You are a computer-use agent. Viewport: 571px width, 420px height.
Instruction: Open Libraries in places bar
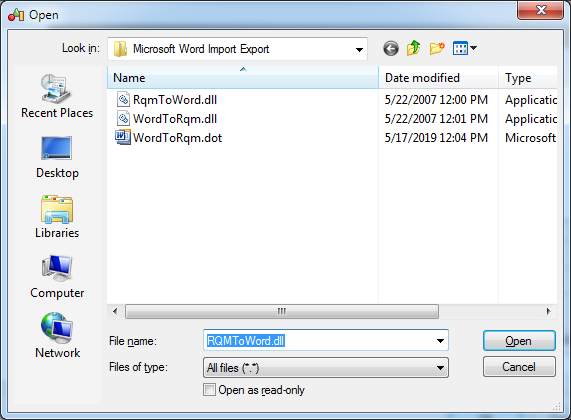pos(57,217)
